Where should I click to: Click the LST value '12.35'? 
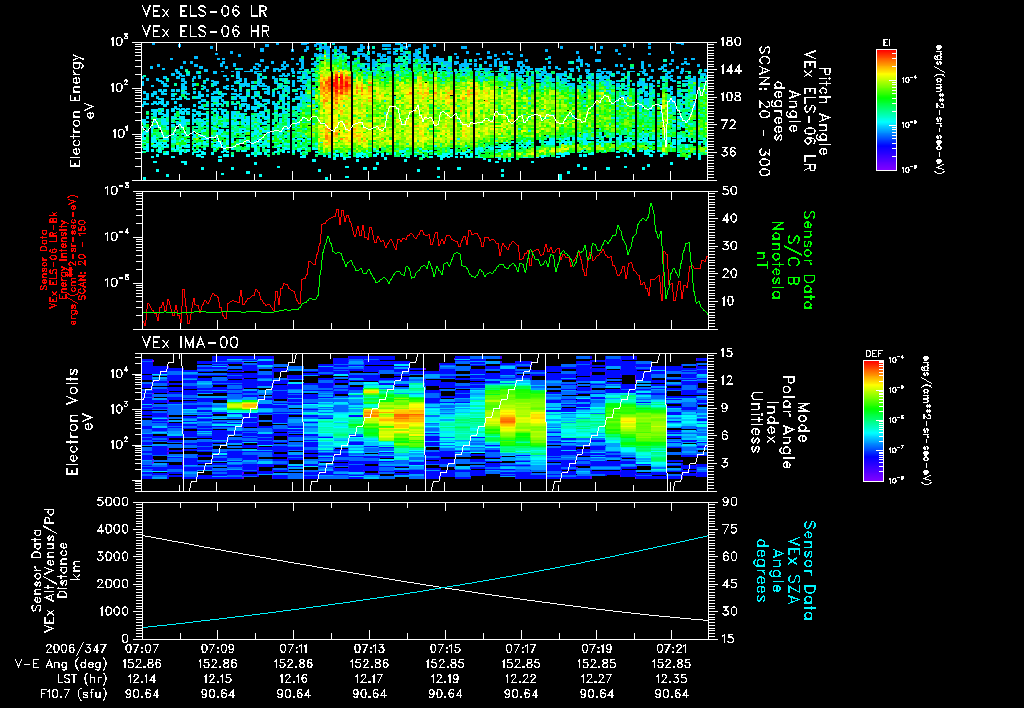(672, 679)
